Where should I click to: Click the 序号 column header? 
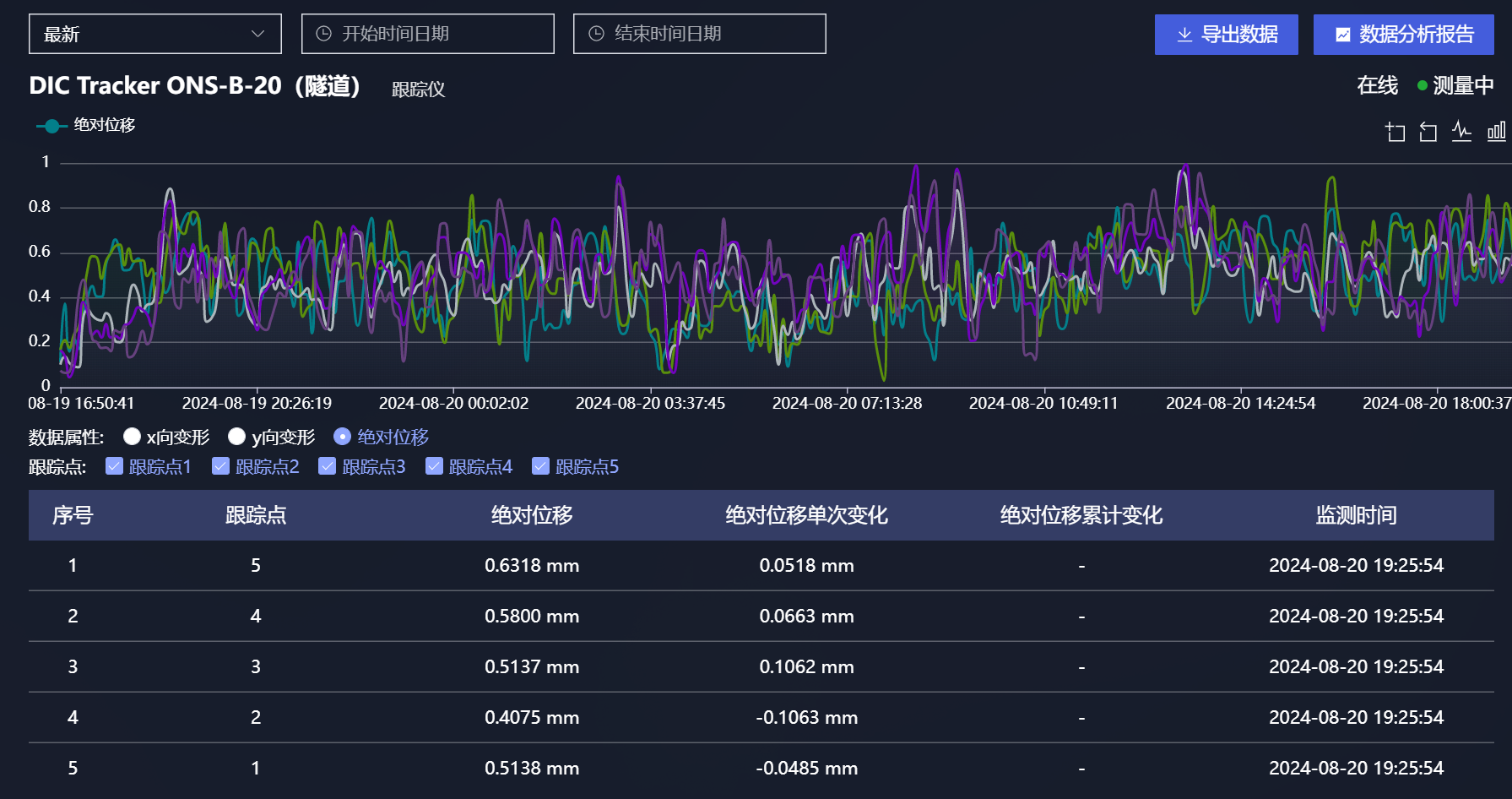[73, 515]
